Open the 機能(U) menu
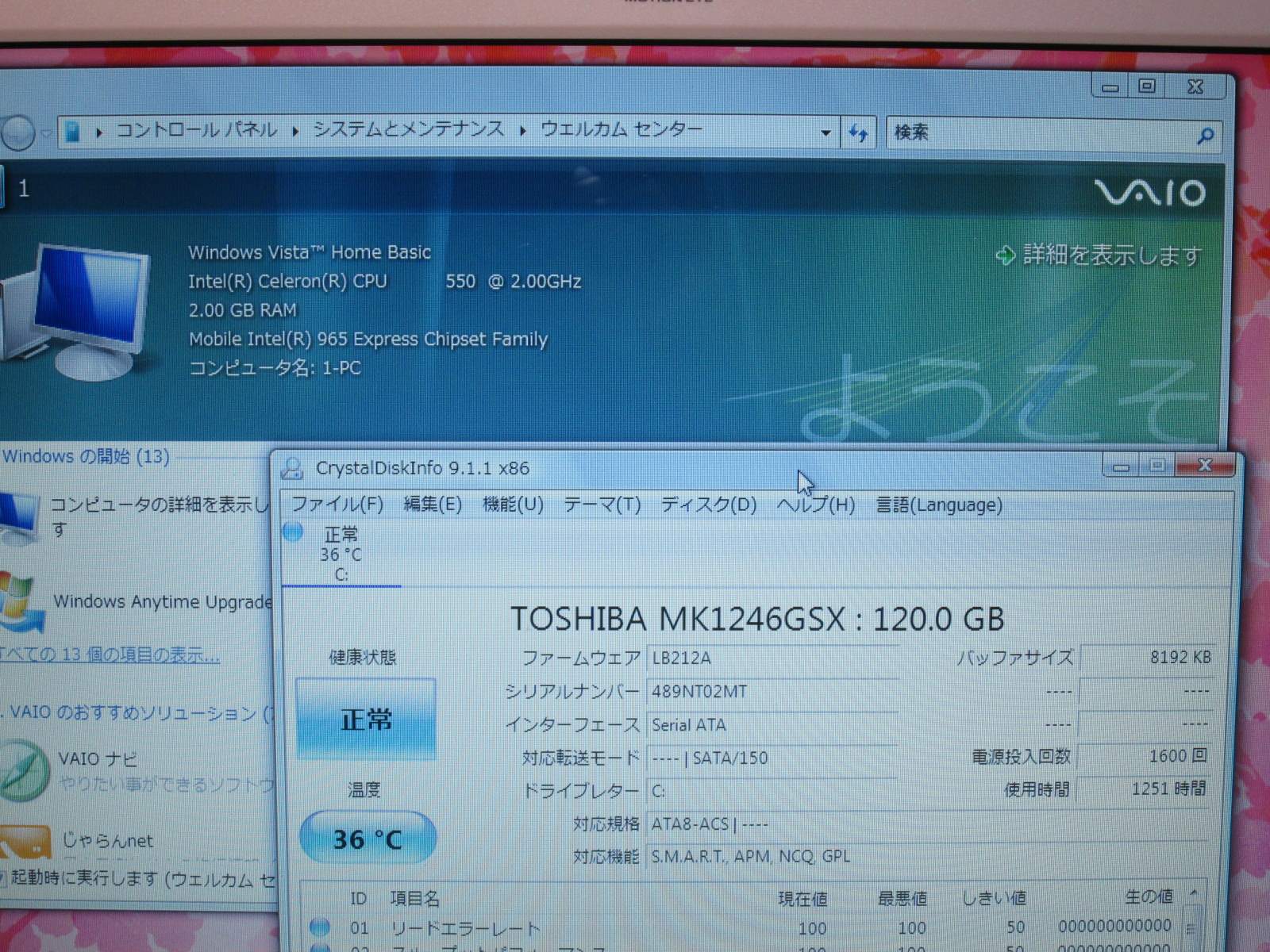Screen dimensions: 1270x952 (x=513, y=505)
